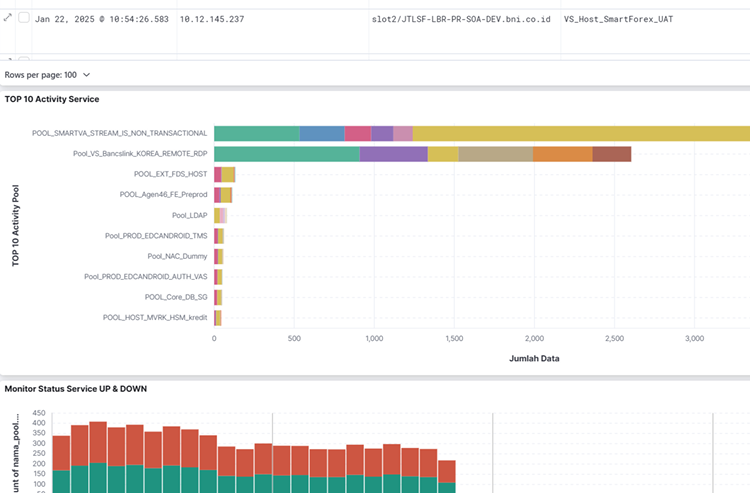Click blue segment of POOL_SMARTVA_STREAM bar
This screenshot has height=500, width=750.
pyautogui.click(x=322, y=133)
